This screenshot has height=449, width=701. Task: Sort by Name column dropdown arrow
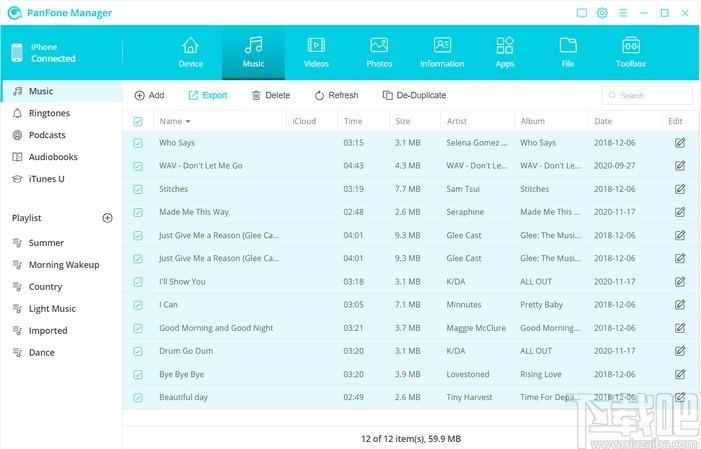(x=188, y=122)
